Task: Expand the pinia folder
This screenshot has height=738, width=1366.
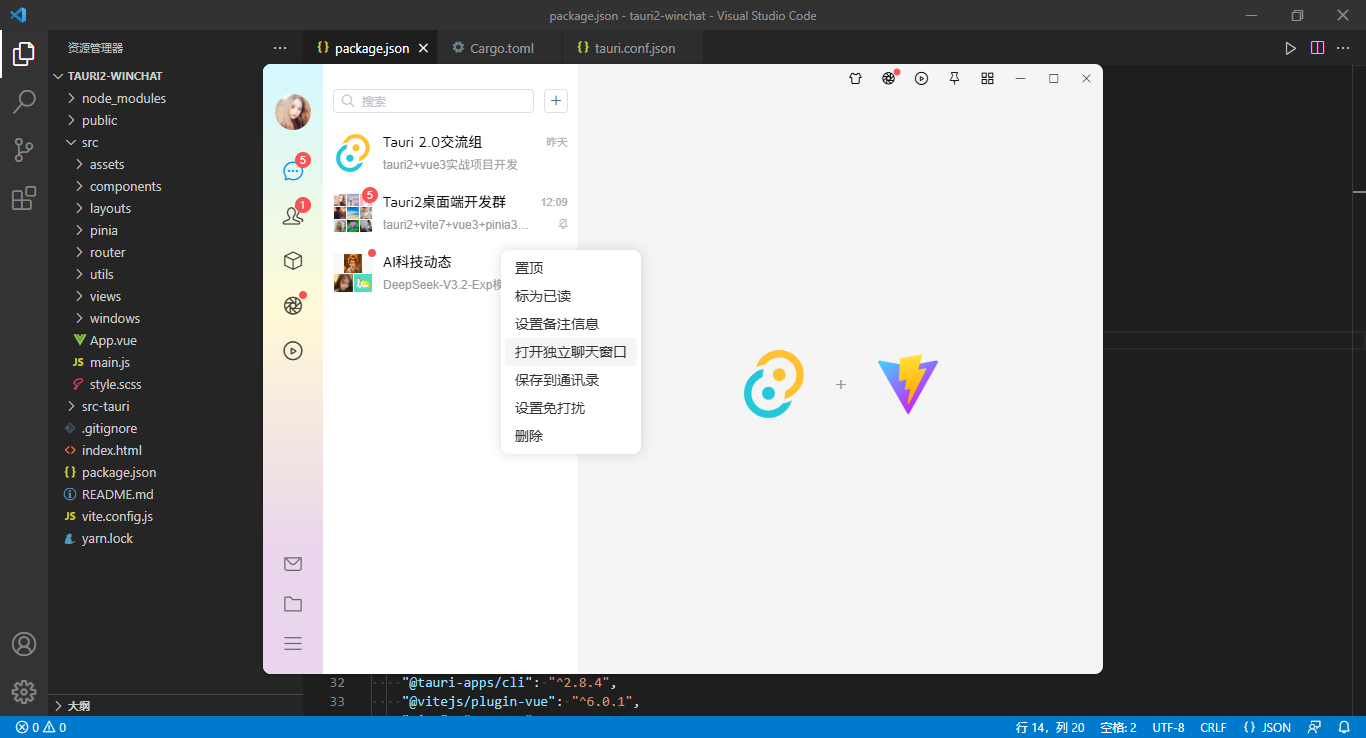Action: (176, 230)
